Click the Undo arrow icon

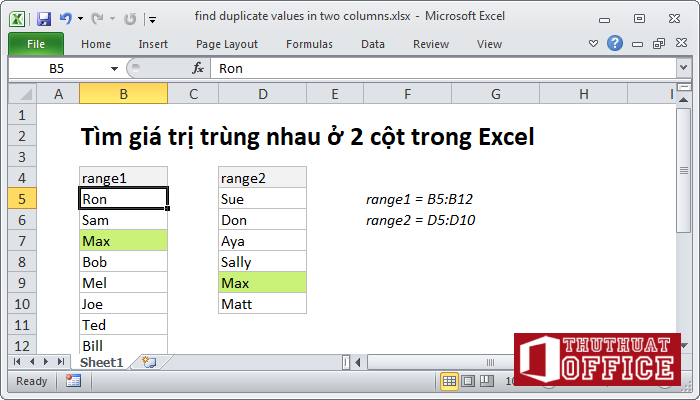point(66,18)
